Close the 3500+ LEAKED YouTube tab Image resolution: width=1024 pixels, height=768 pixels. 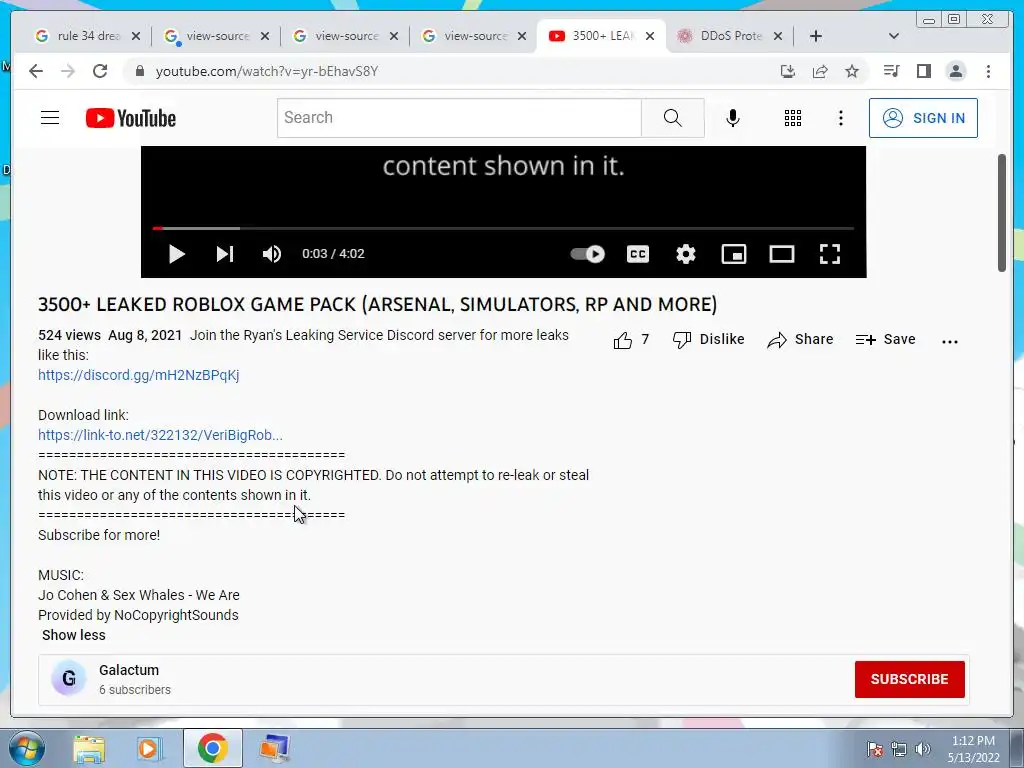point(650,37)
